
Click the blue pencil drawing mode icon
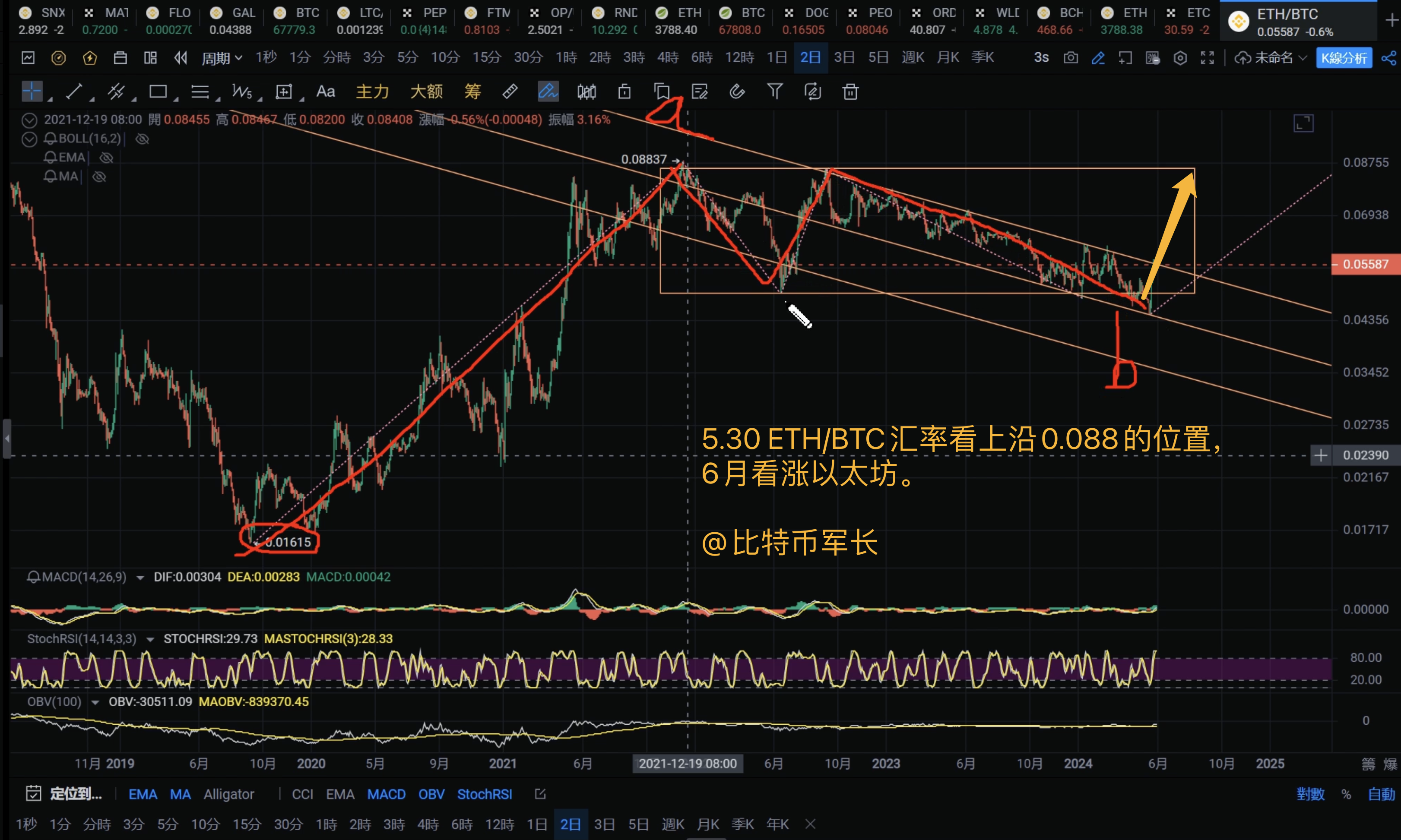[x=1098, y=58]
